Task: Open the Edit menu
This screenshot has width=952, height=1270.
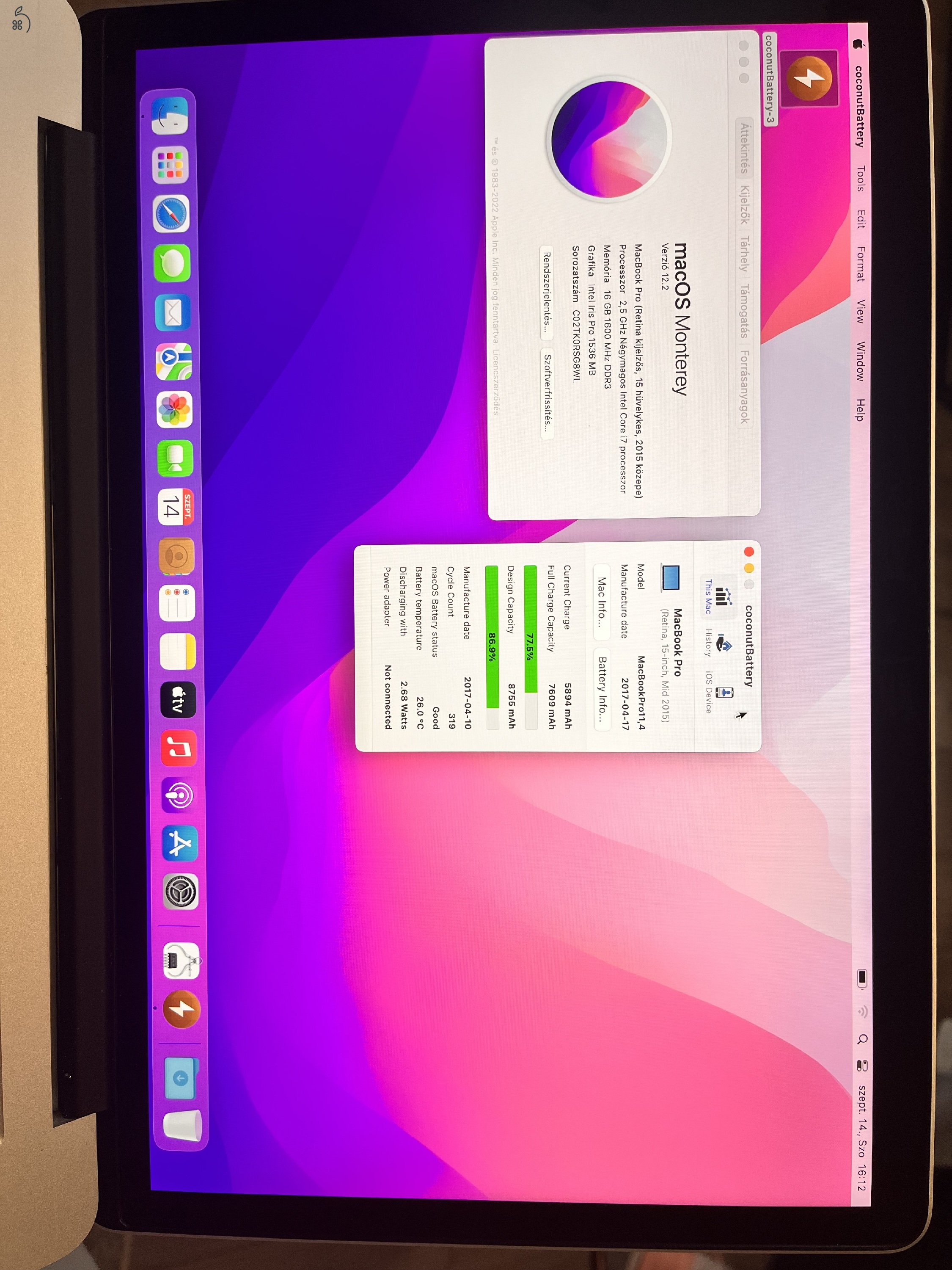Action: point(860,219)
